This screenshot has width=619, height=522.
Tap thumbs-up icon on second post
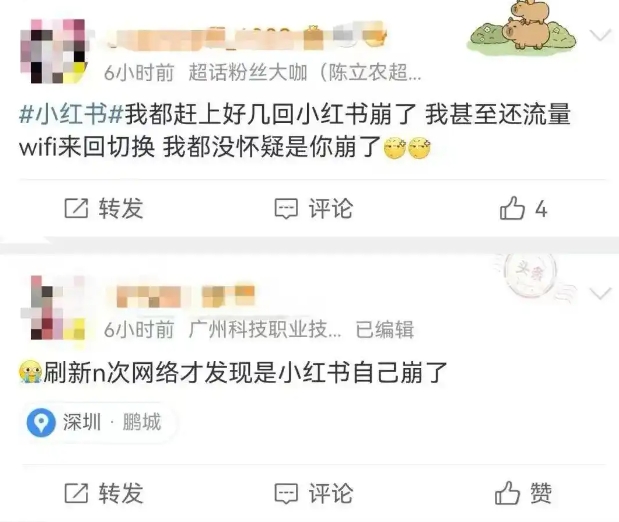507,492
